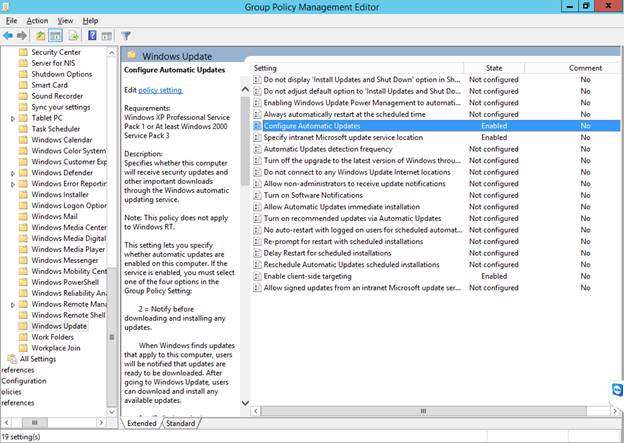The width and height of the screenshot is (624, 443).
Task: Expand the Windows Remote Management tree node
Action: [13, 304]
